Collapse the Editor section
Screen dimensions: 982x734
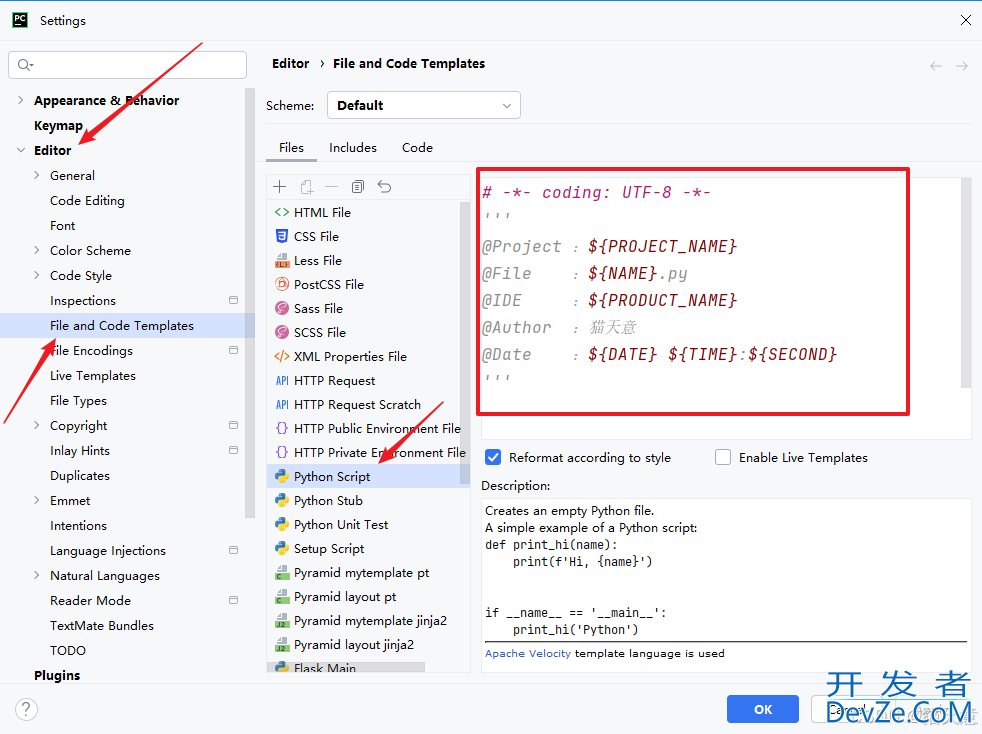21,150
